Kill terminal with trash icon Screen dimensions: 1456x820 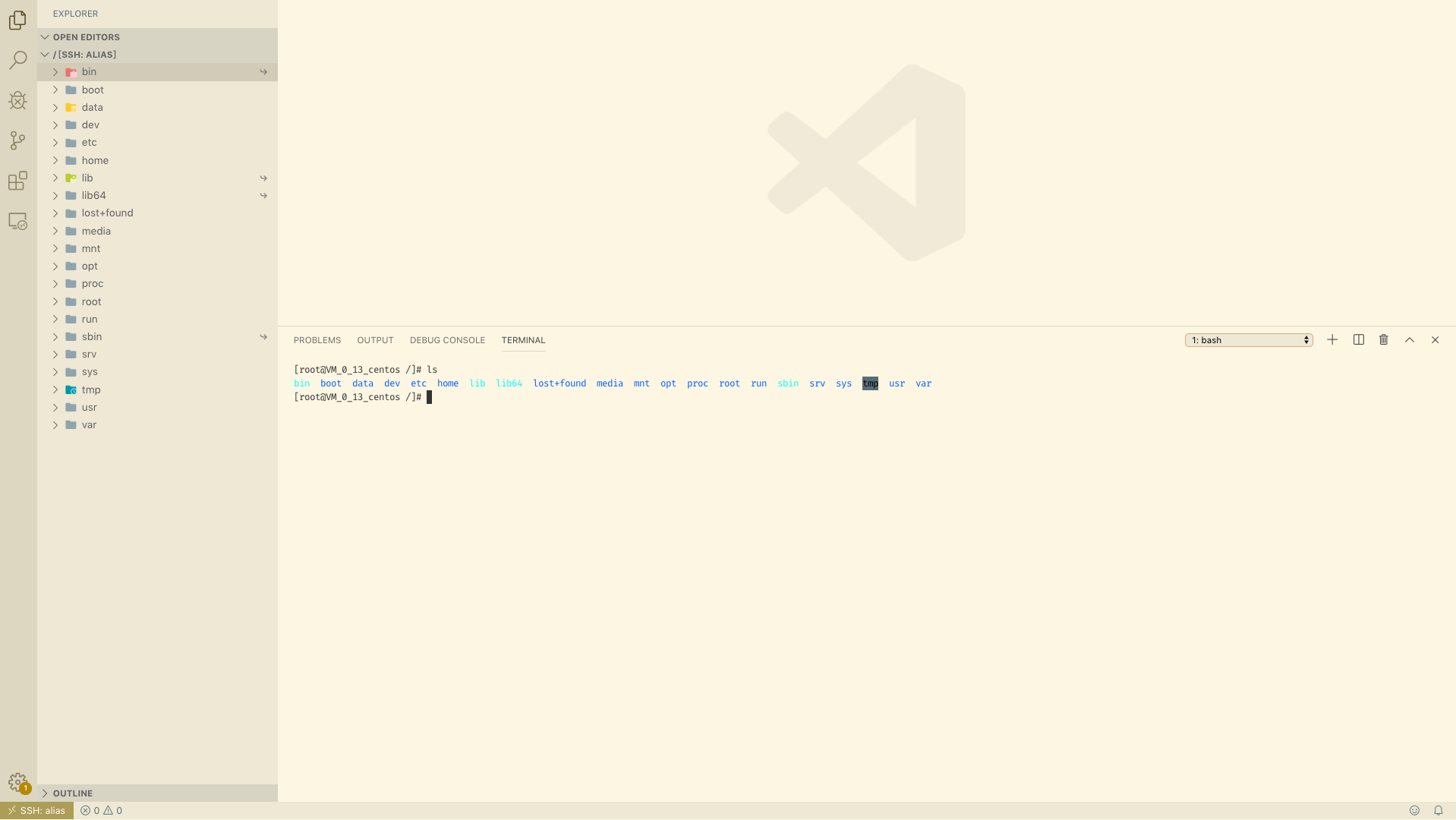[1384, 340]
